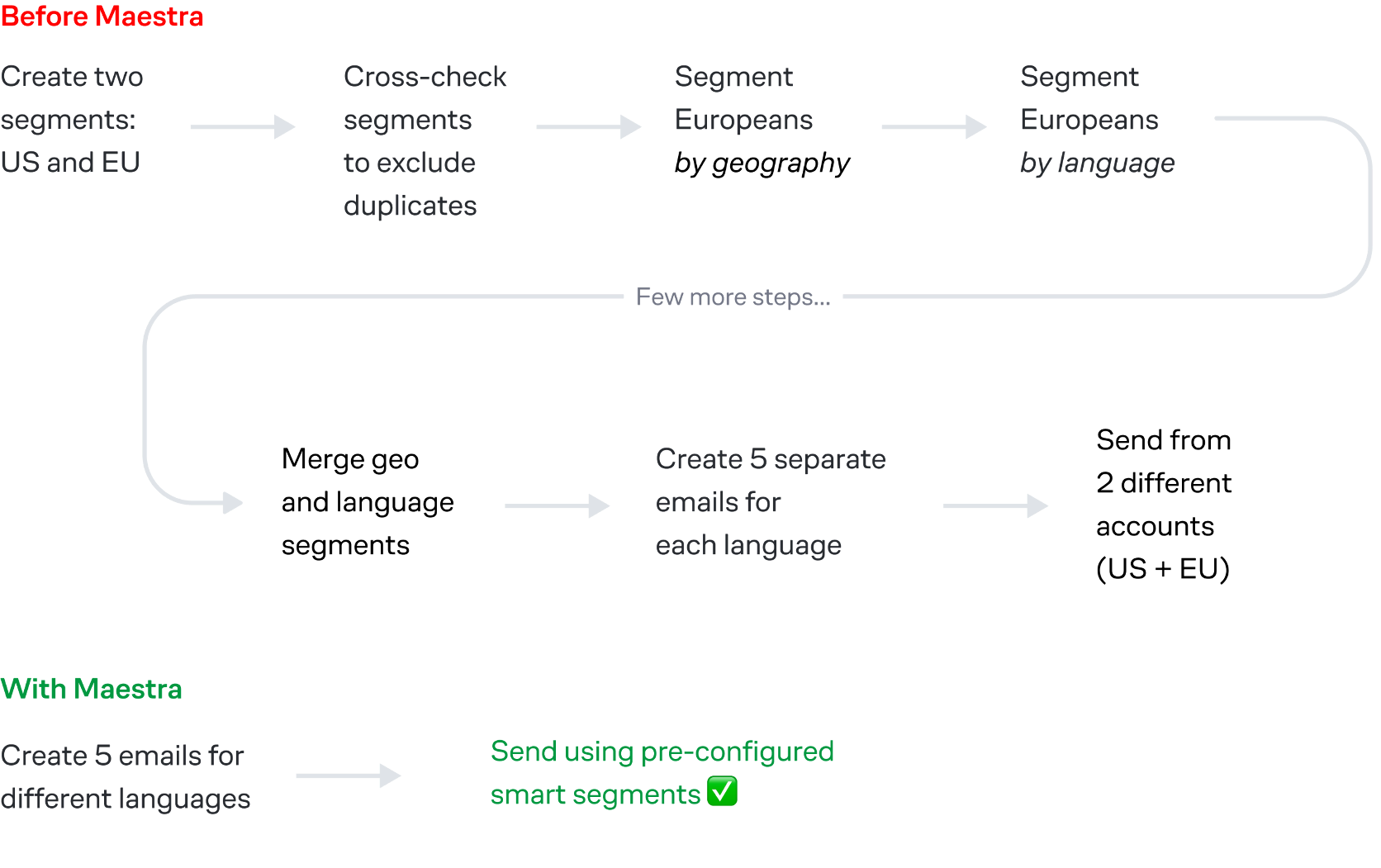The image size is (1381, 868).
Task: Click arrow after "Create two segments" step
Action: pyautogui.click(x=243, y=126)
